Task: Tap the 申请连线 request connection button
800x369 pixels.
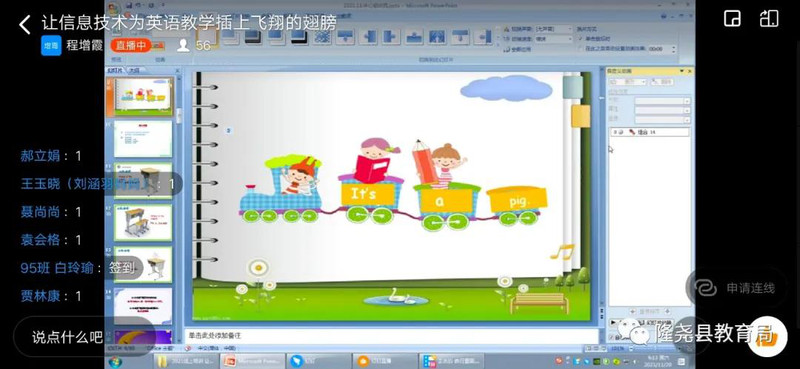Action: (736, 288)
